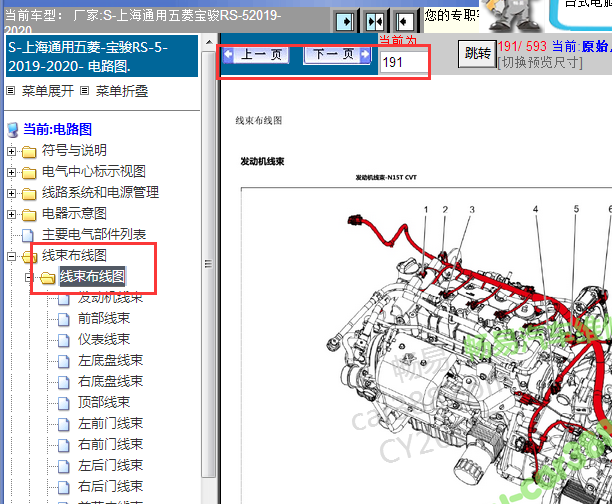Collapse the top-level 线束布线图 node
The height and width of the screenshot is (504, 612).
coord(11,257)
